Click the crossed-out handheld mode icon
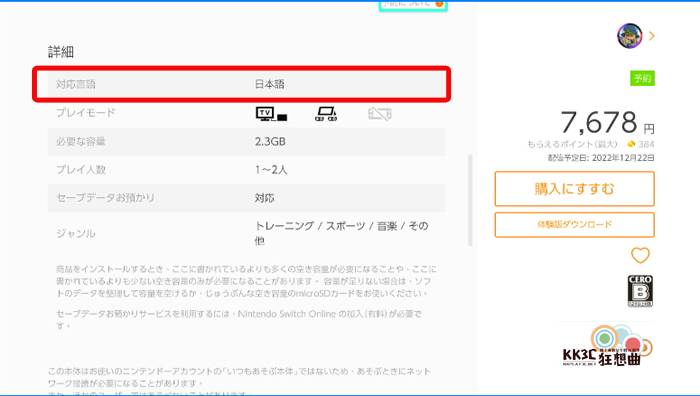The image size is (700, 396). click(380, 114)
